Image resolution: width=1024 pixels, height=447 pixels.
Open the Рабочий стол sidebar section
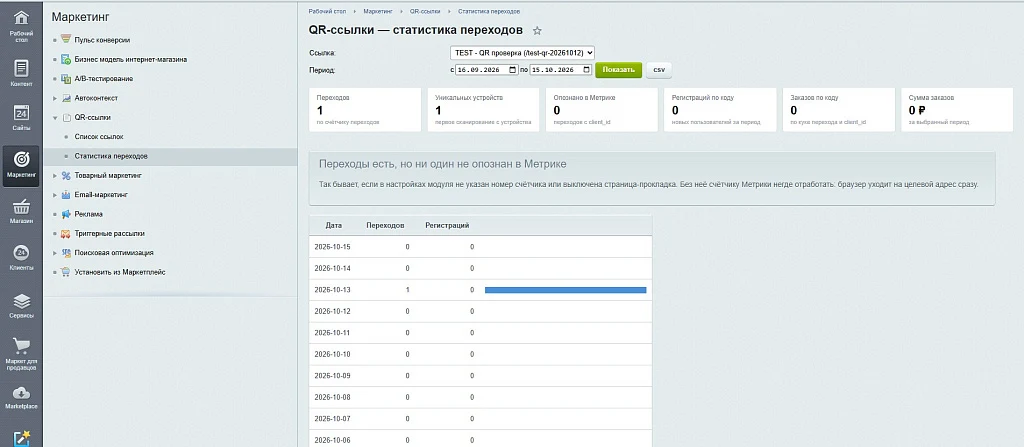coord(22,26)
